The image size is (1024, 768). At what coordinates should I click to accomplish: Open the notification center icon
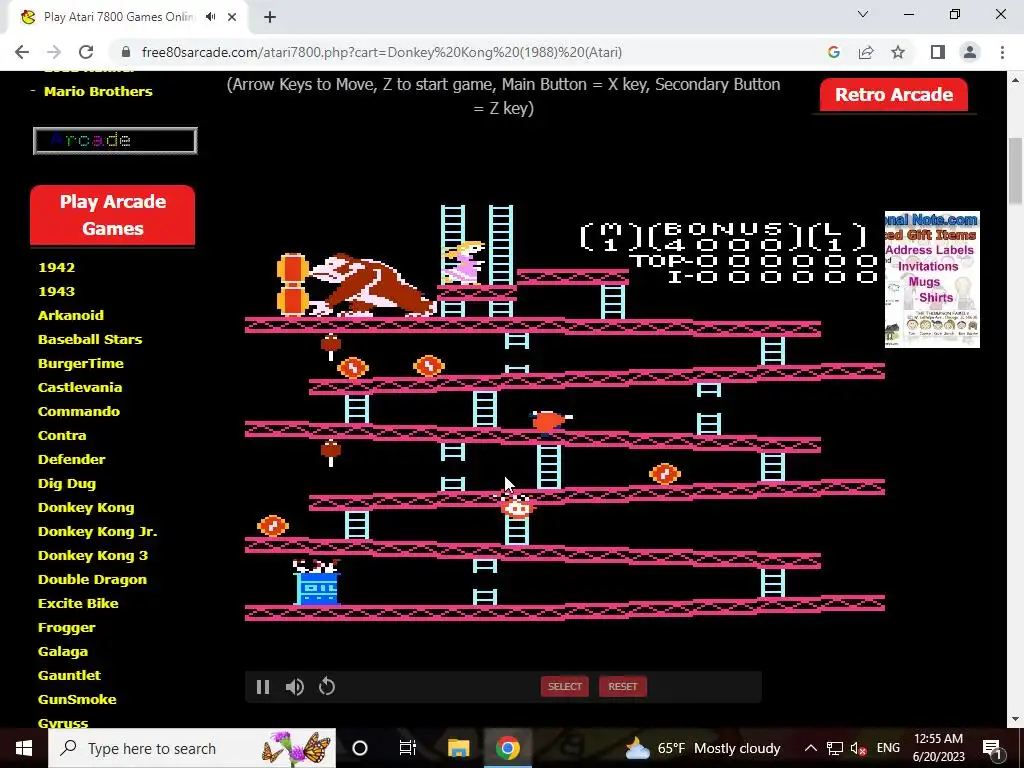click(x=993, y=748)
